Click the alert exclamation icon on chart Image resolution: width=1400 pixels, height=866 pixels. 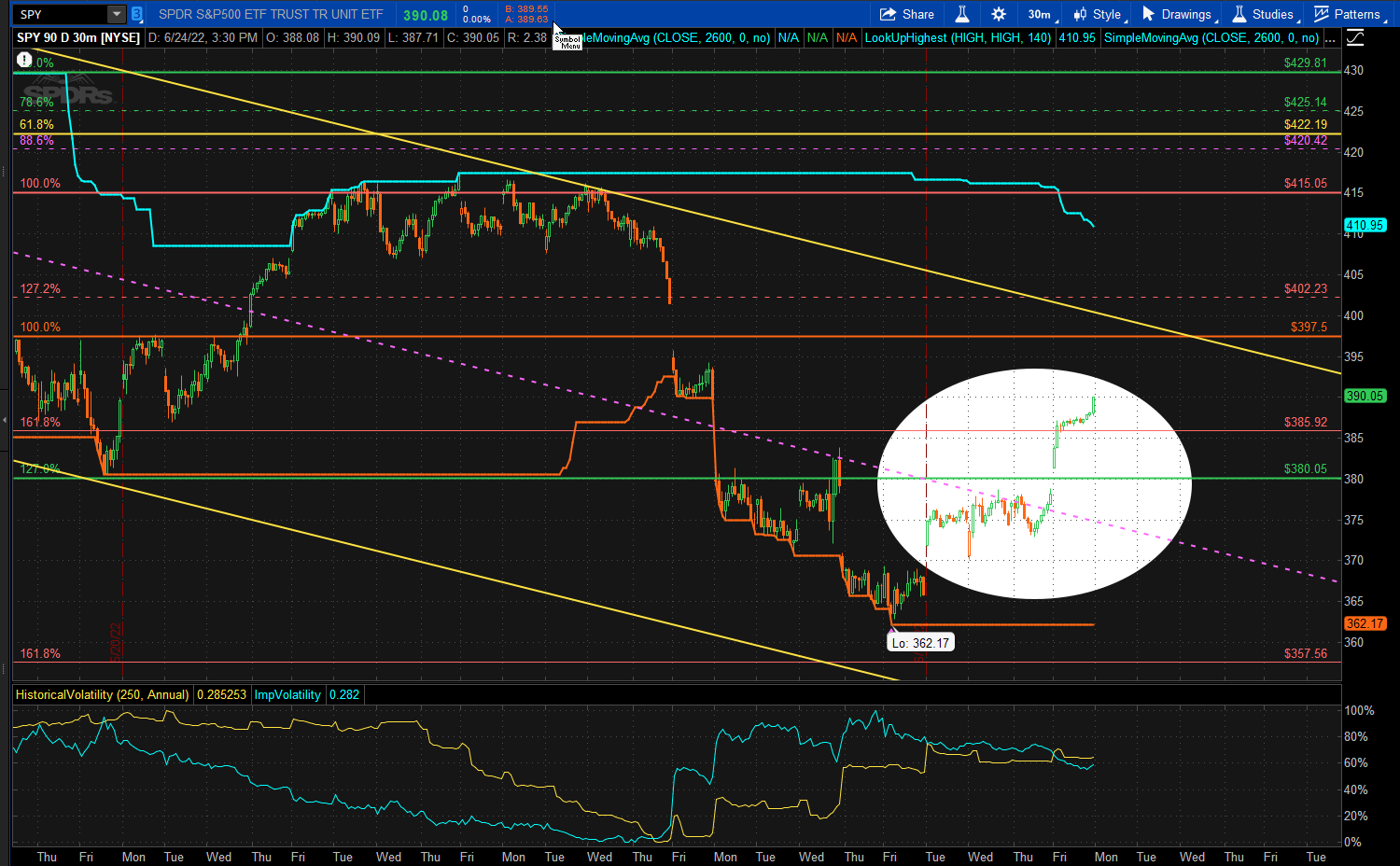[24, 59]
